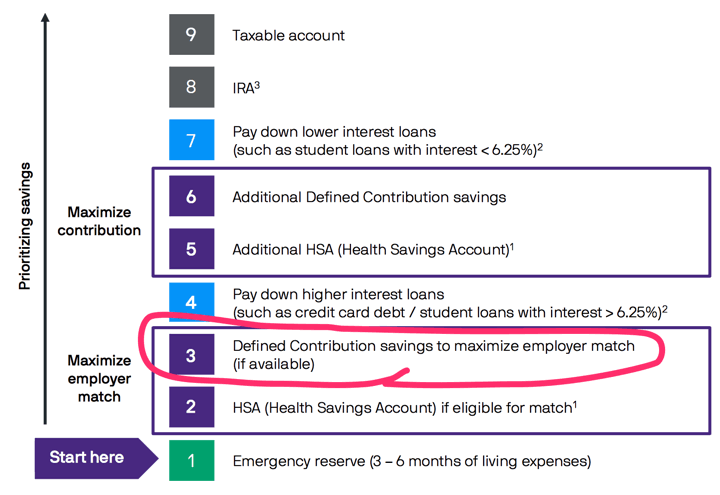Click the gray number 9 box
The image size is (720, 495).
[x=191, y=35]
